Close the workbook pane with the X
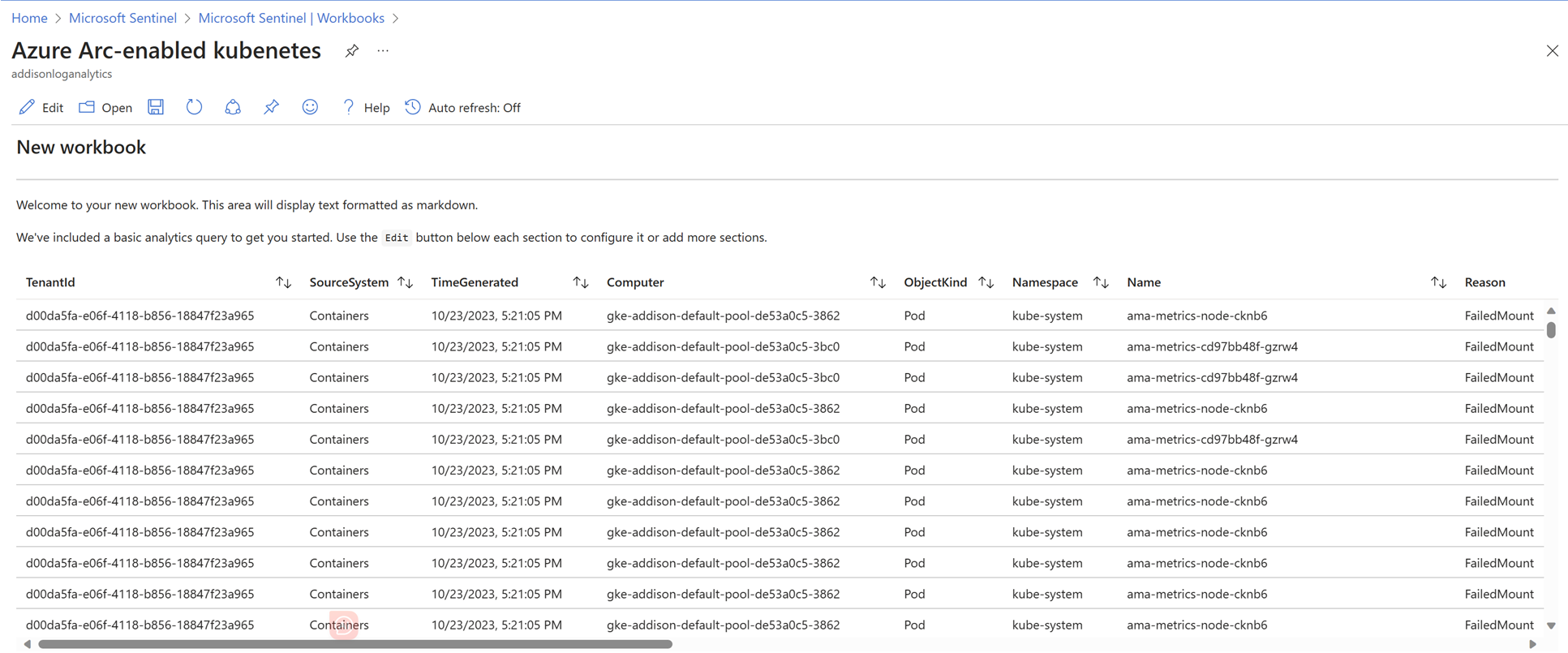1568x653 pixels. [1552, 51]
